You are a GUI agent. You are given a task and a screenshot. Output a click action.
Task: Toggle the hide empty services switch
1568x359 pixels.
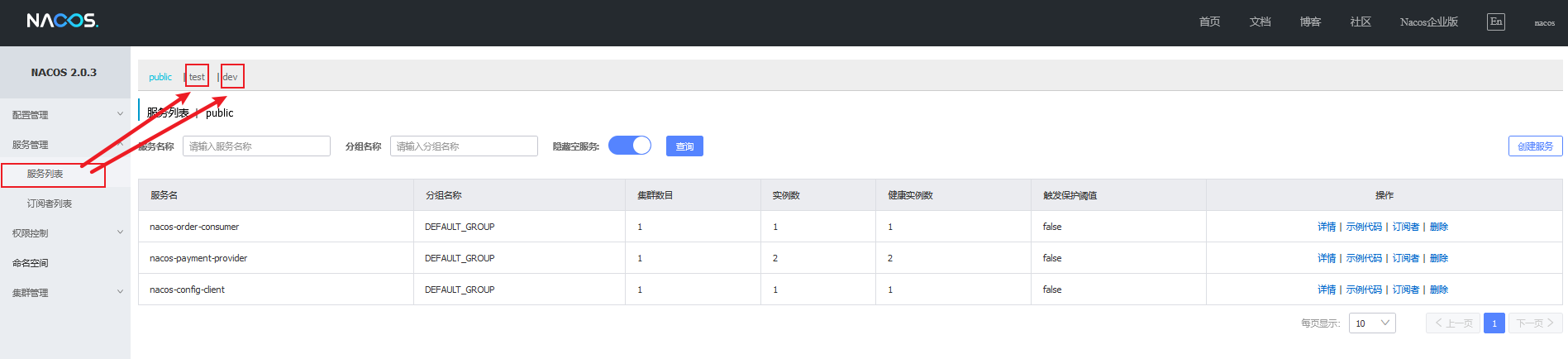coord(630,146)
